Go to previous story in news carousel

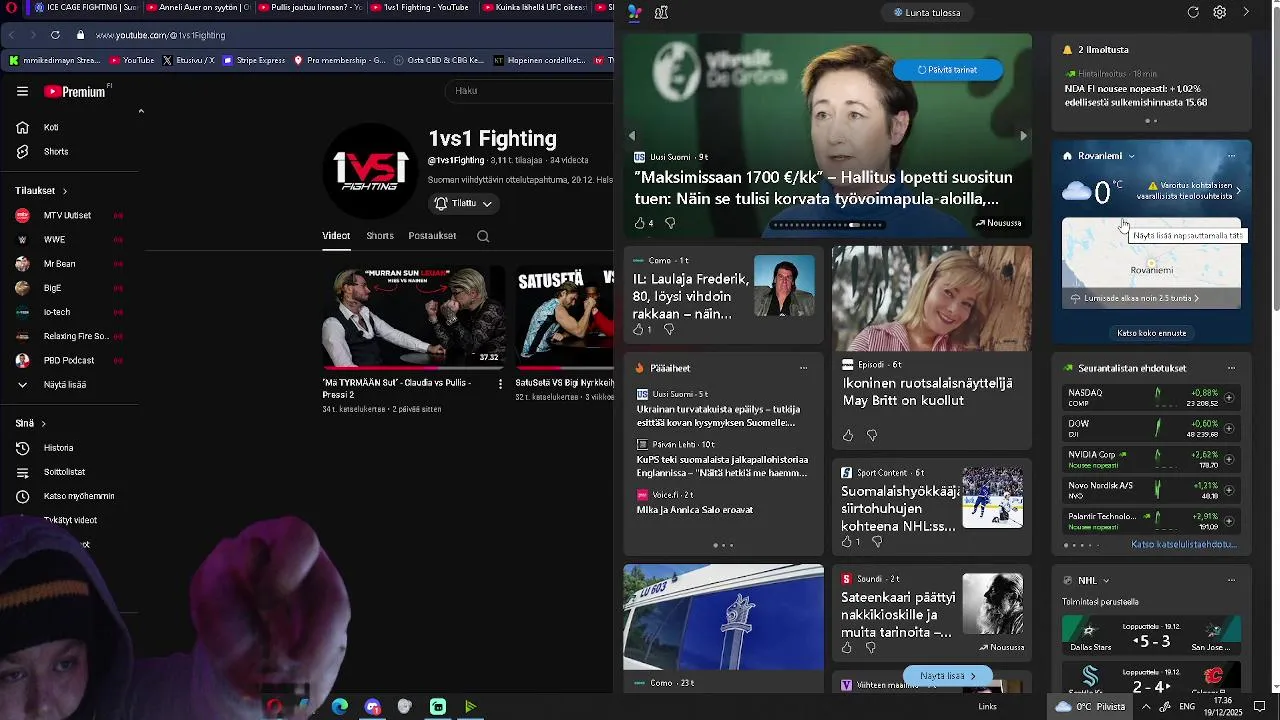pos(632,136)
